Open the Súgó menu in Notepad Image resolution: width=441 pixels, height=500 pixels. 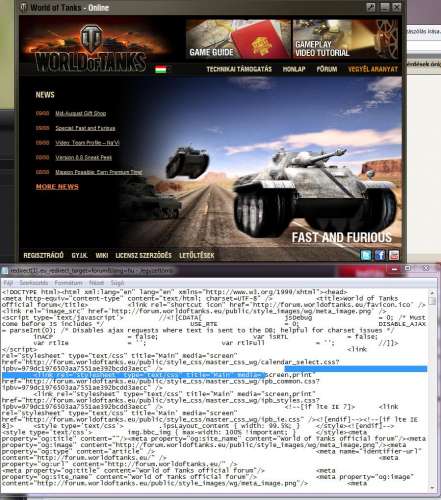click(117, 283)
